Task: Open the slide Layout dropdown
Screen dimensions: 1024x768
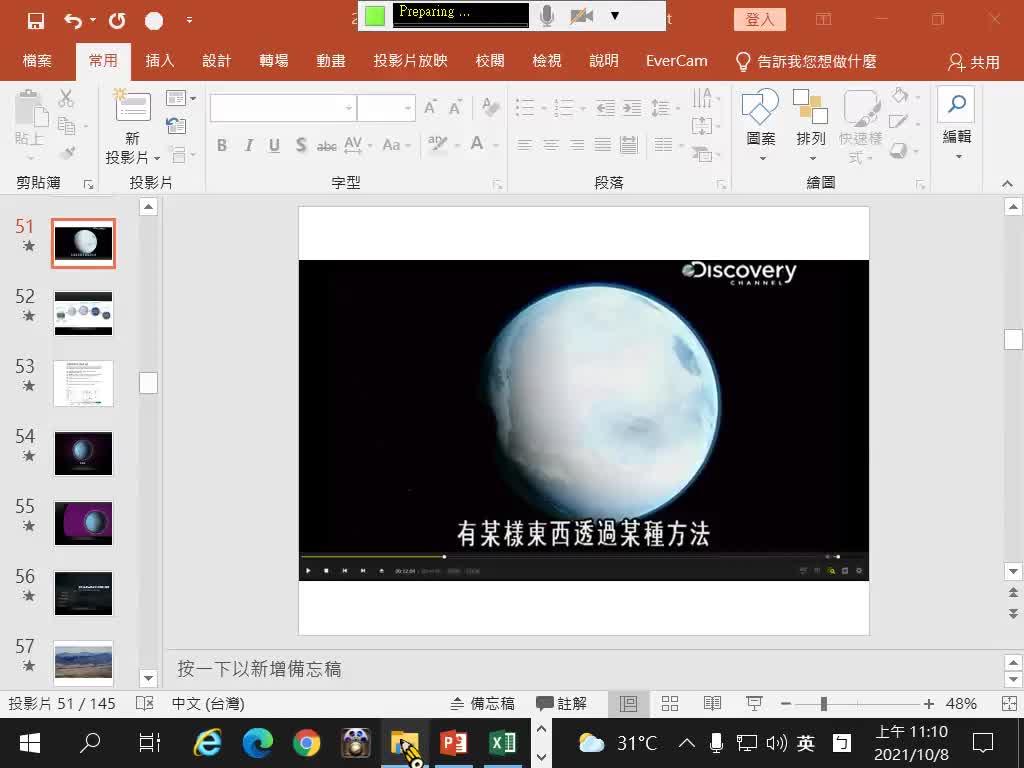Action: pyautogui.click(x=180, y=99)
